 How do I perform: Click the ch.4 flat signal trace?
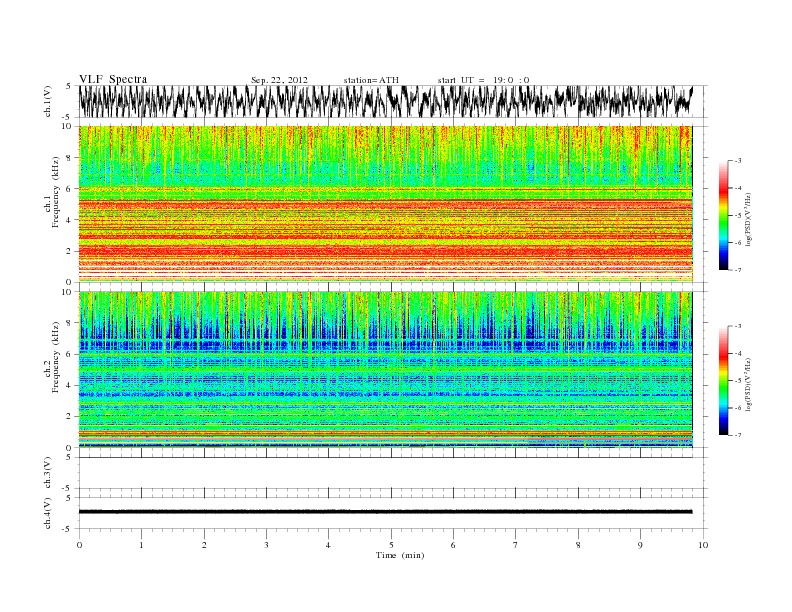(x=385, y=512)
